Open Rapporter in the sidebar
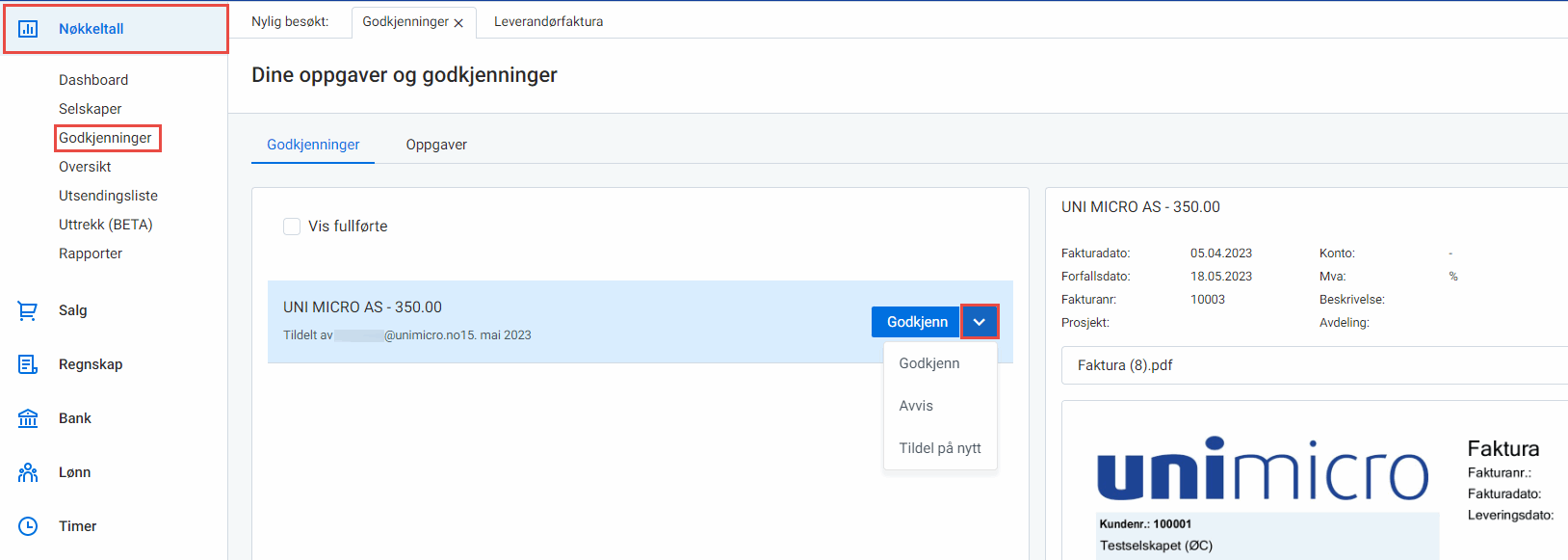This screenshot has height=560, width=1568. 91,253
